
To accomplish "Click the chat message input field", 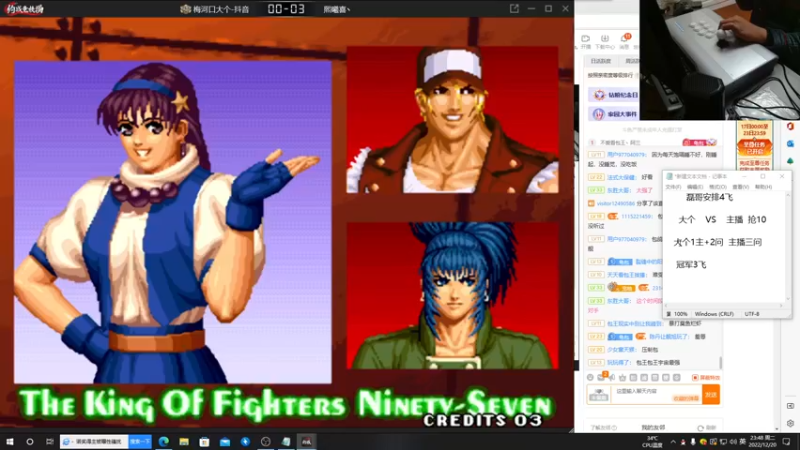I will [x=658, y=394].
